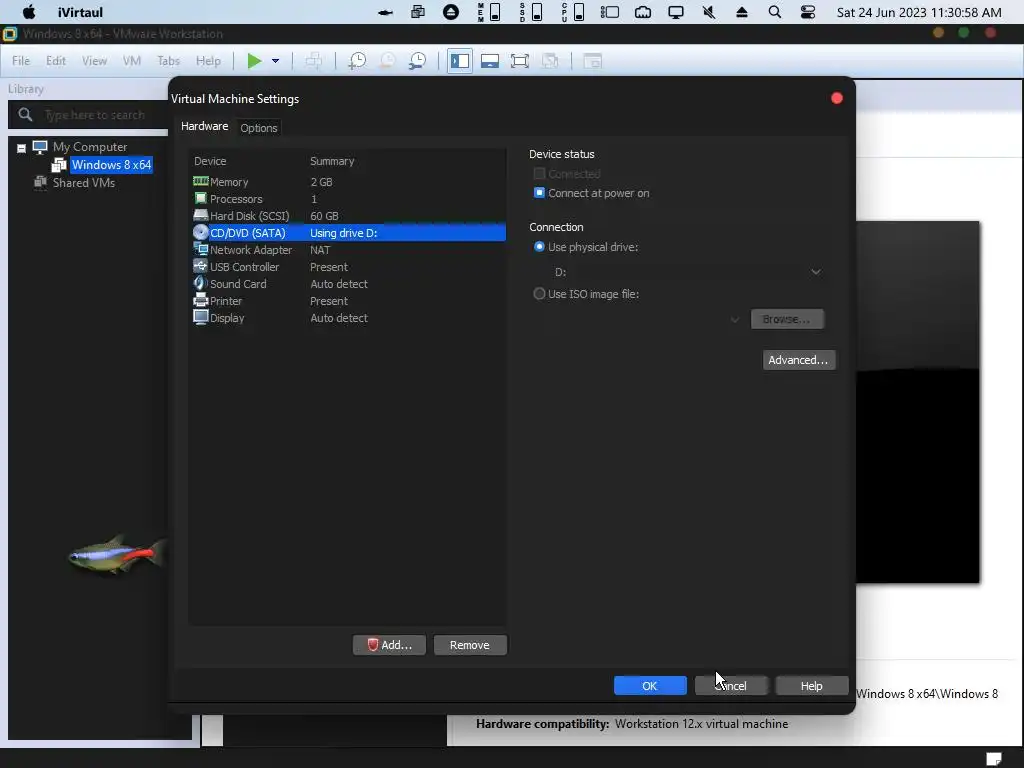Click the Browse... button
This screenshot has width=1024, height=768.
(787, 319)
